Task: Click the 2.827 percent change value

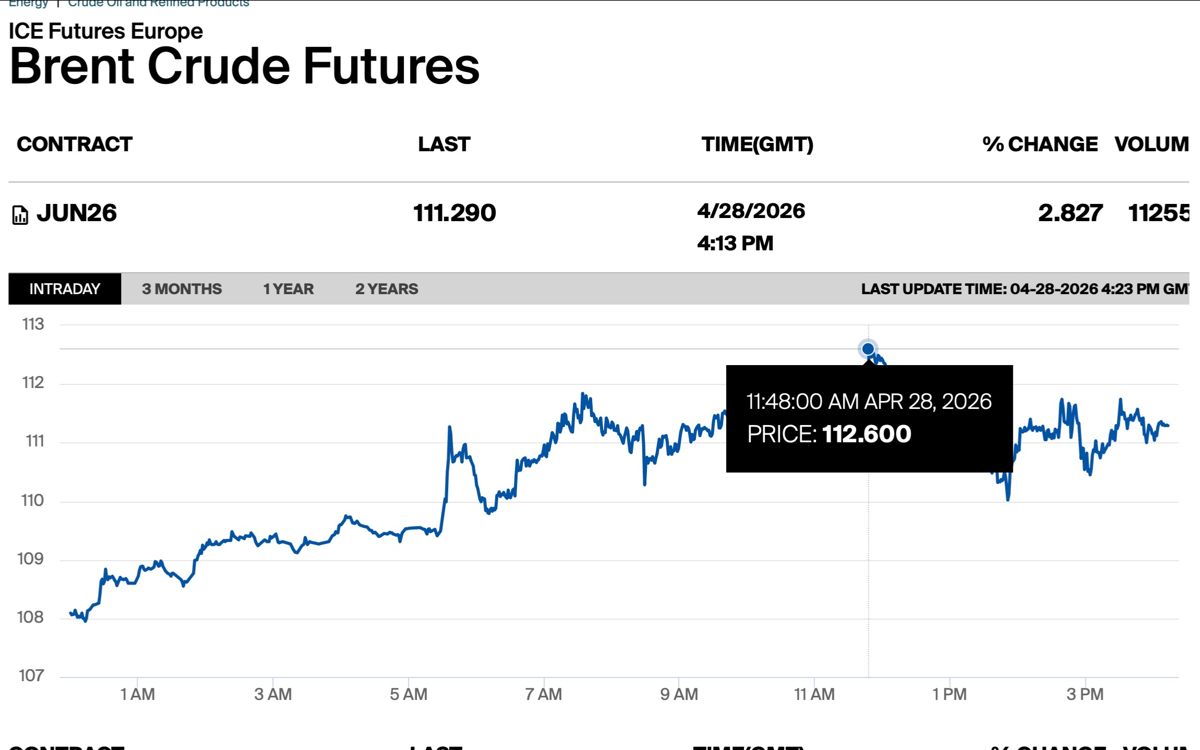Action: 1070,213
